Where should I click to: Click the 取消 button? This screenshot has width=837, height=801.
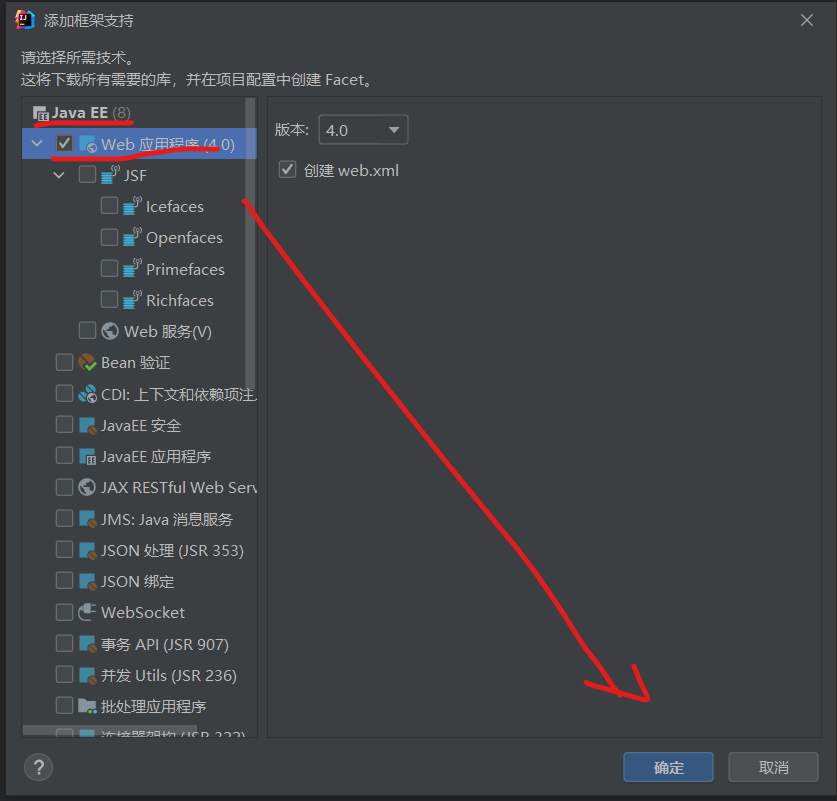click(773, 767)
